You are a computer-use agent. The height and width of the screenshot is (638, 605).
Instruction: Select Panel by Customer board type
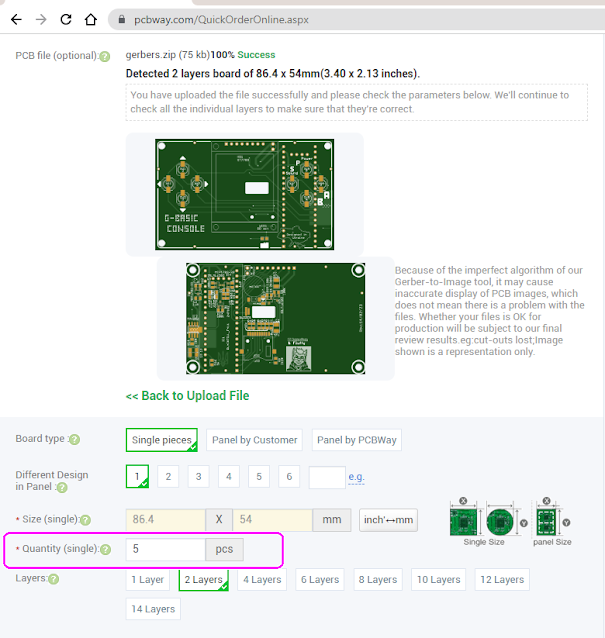255,440
